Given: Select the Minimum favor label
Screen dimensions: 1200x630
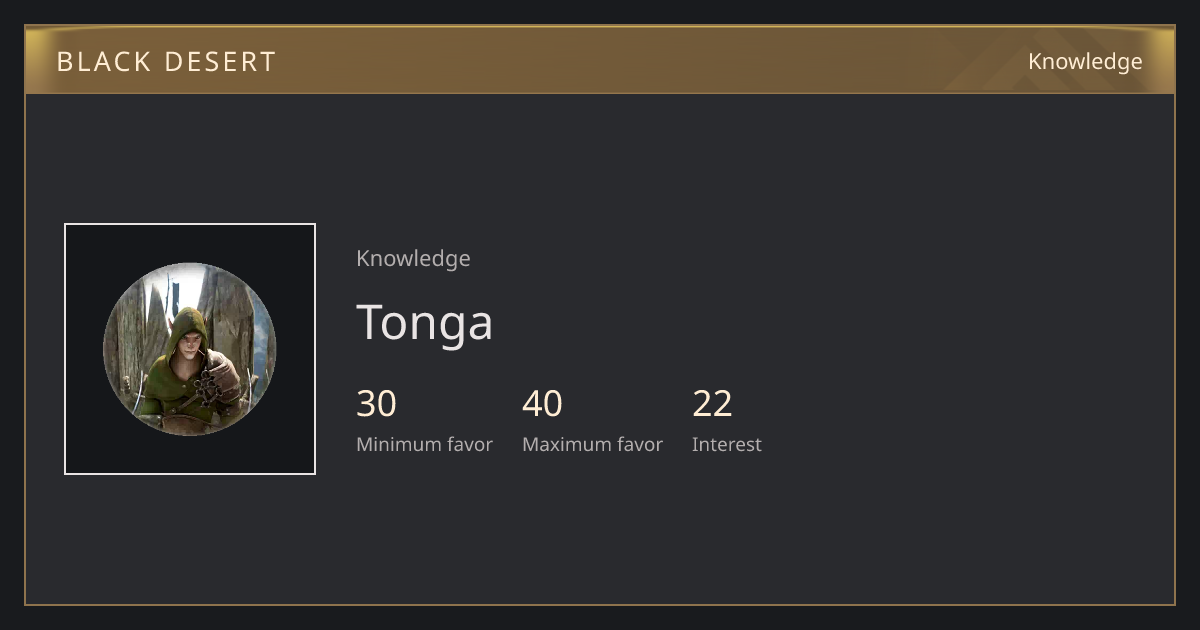Looking at the screenshot, I should [424, 444].
